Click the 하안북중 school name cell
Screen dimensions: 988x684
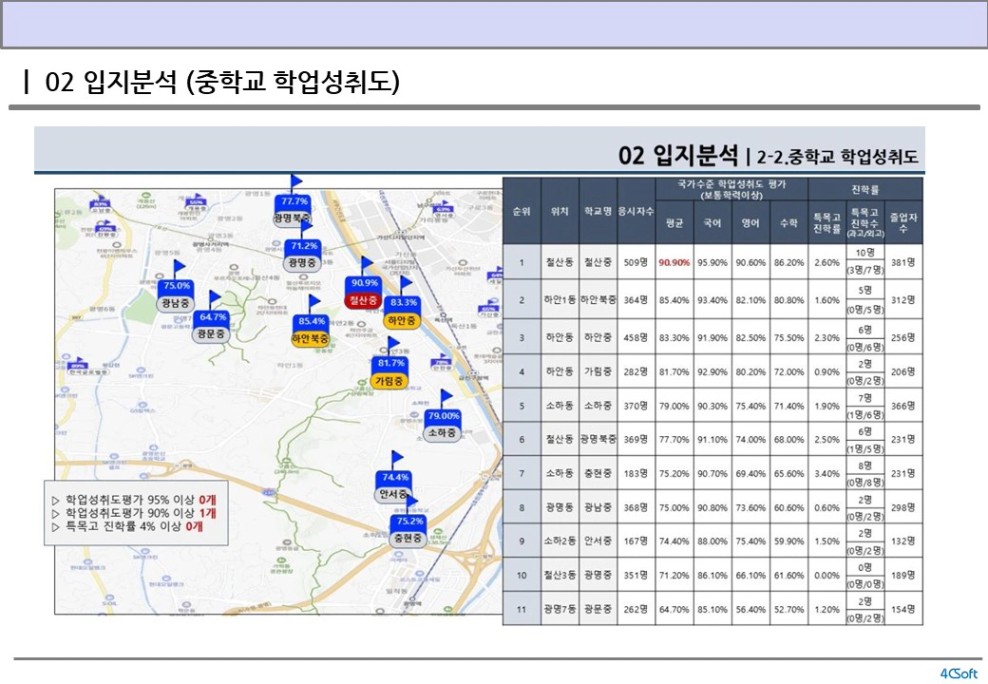click(x=597, y=300)
